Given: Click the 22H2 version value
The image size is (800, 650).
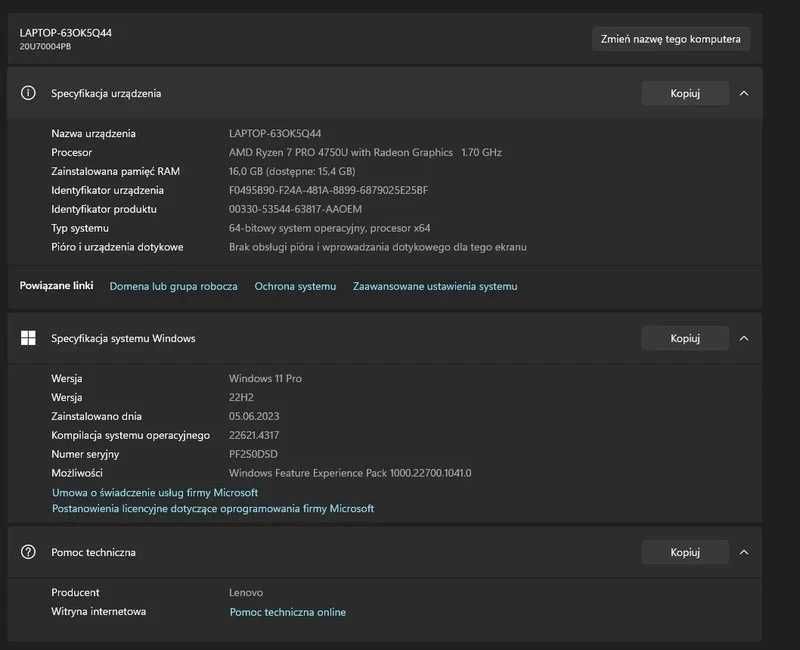Looking at the screenshot, I should (x=241, y=397).
